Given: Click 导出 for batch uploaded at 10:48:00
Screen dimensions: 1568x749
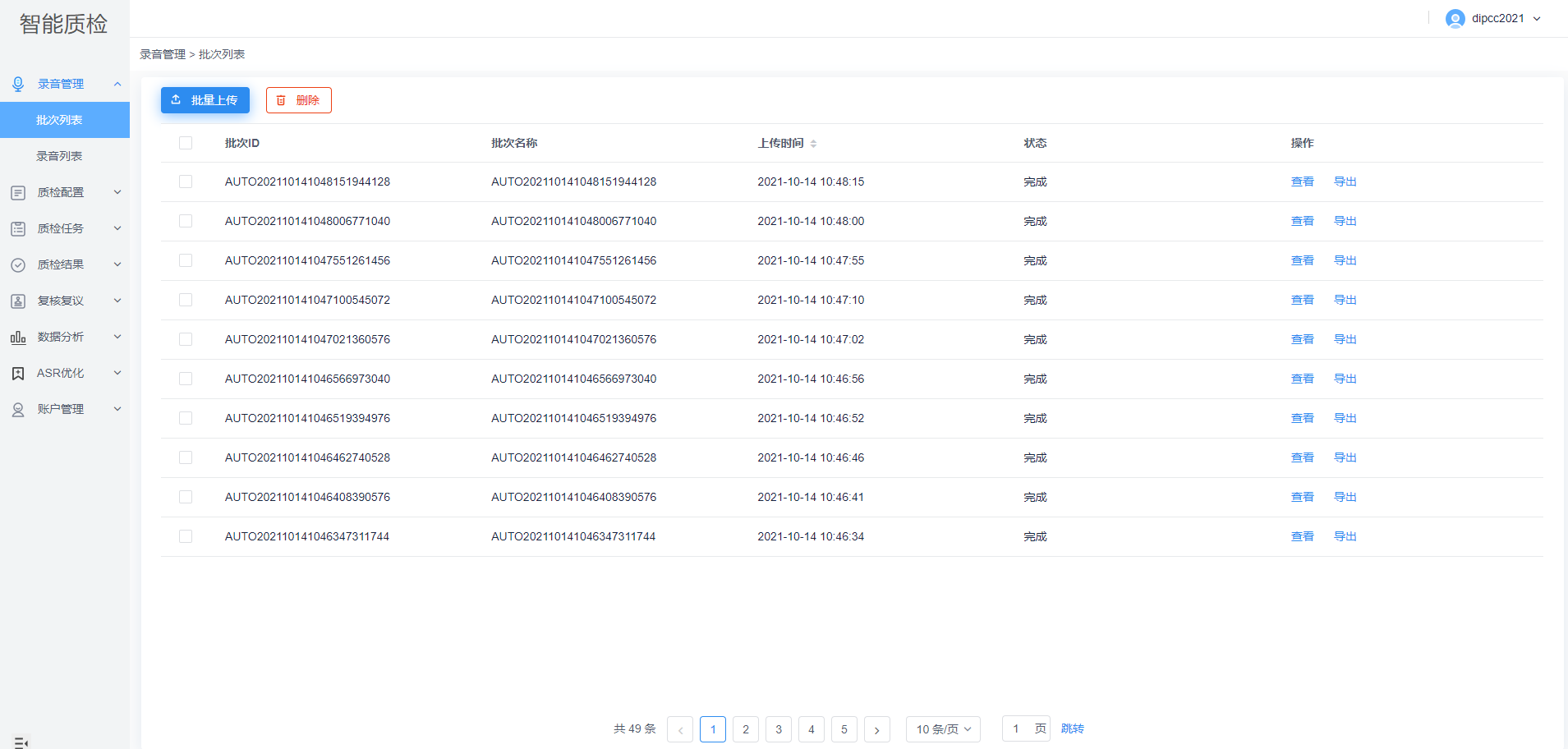Looking at the screenshot, I should [1345, 221].
